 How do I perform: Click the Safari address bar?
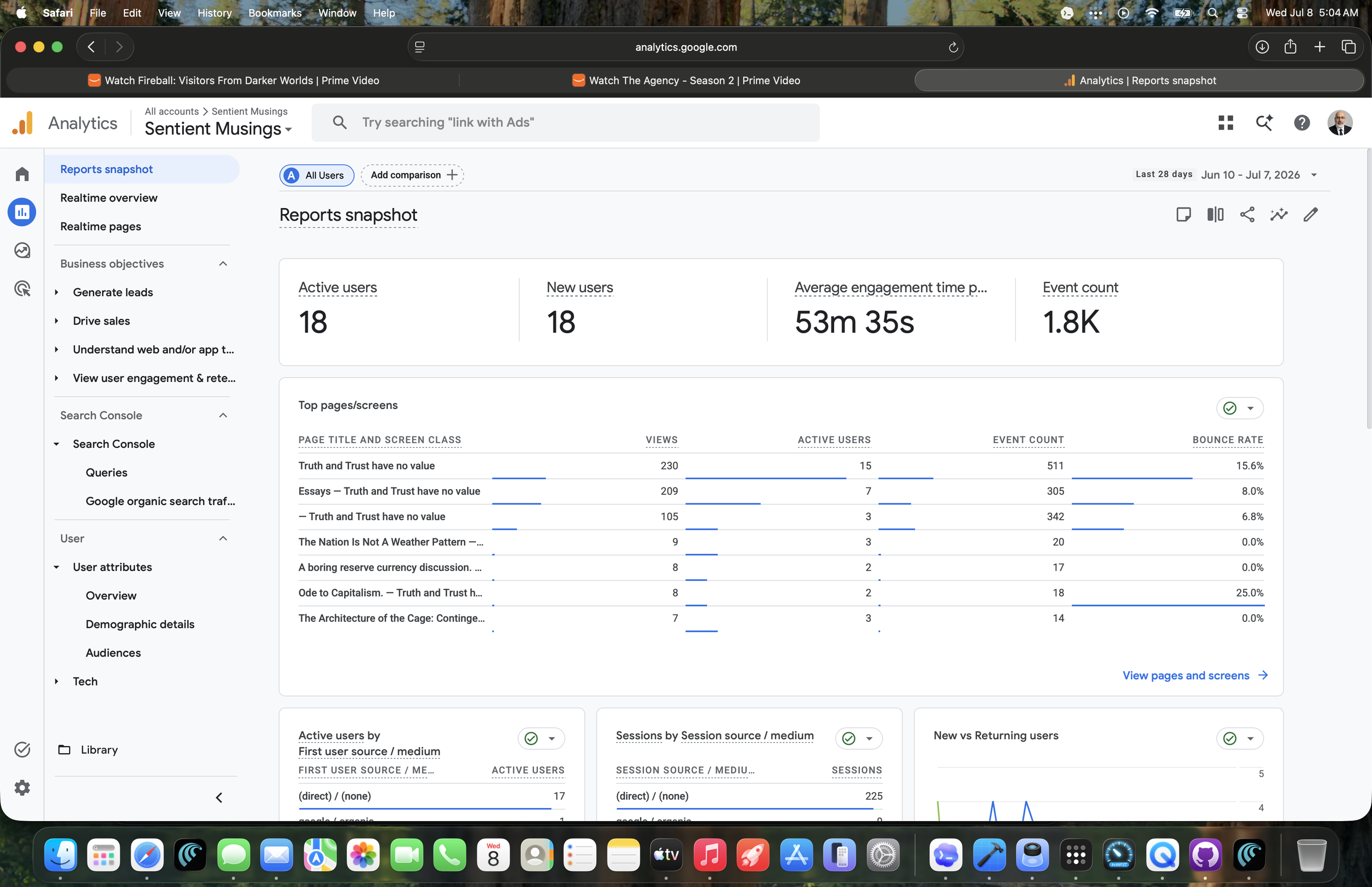685,47
